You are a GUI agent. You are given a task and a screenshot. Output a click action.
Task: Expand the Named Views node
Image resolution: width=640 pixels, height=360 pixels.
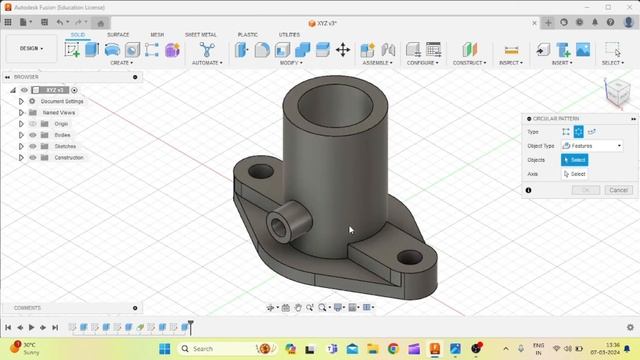pyautogui.click(x=21, y=113)
